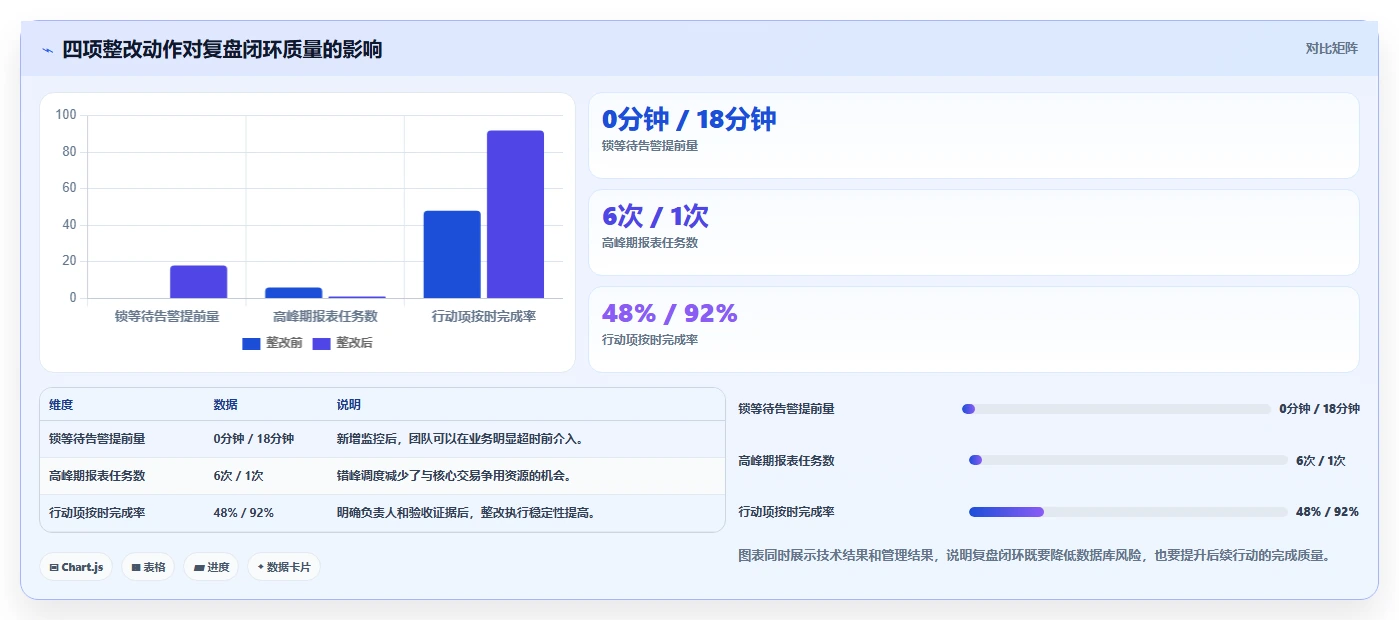Click the 表格 tag chip

click(148, 567)
